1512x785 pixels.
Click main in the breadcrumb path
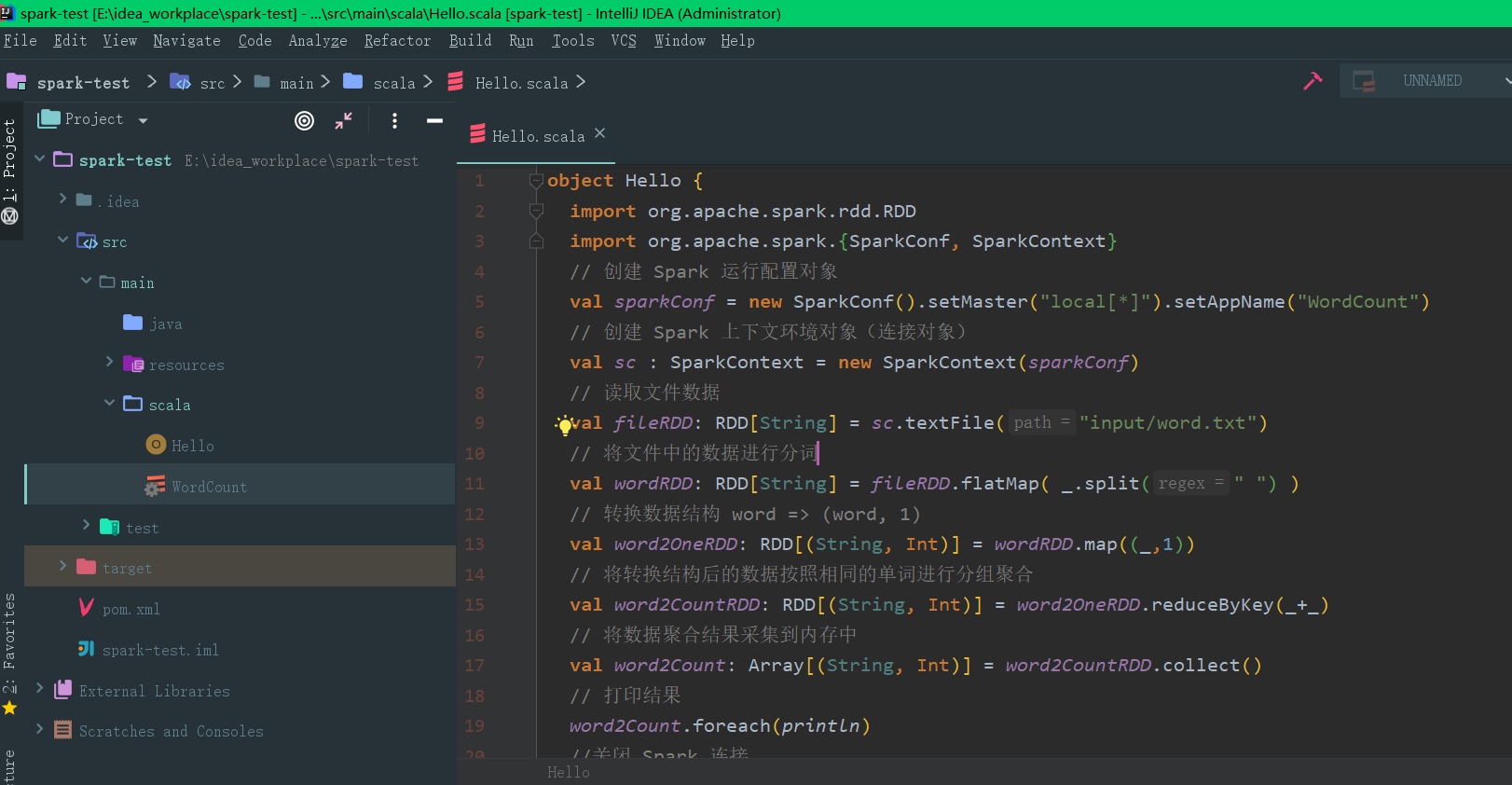tap(296, 83)
